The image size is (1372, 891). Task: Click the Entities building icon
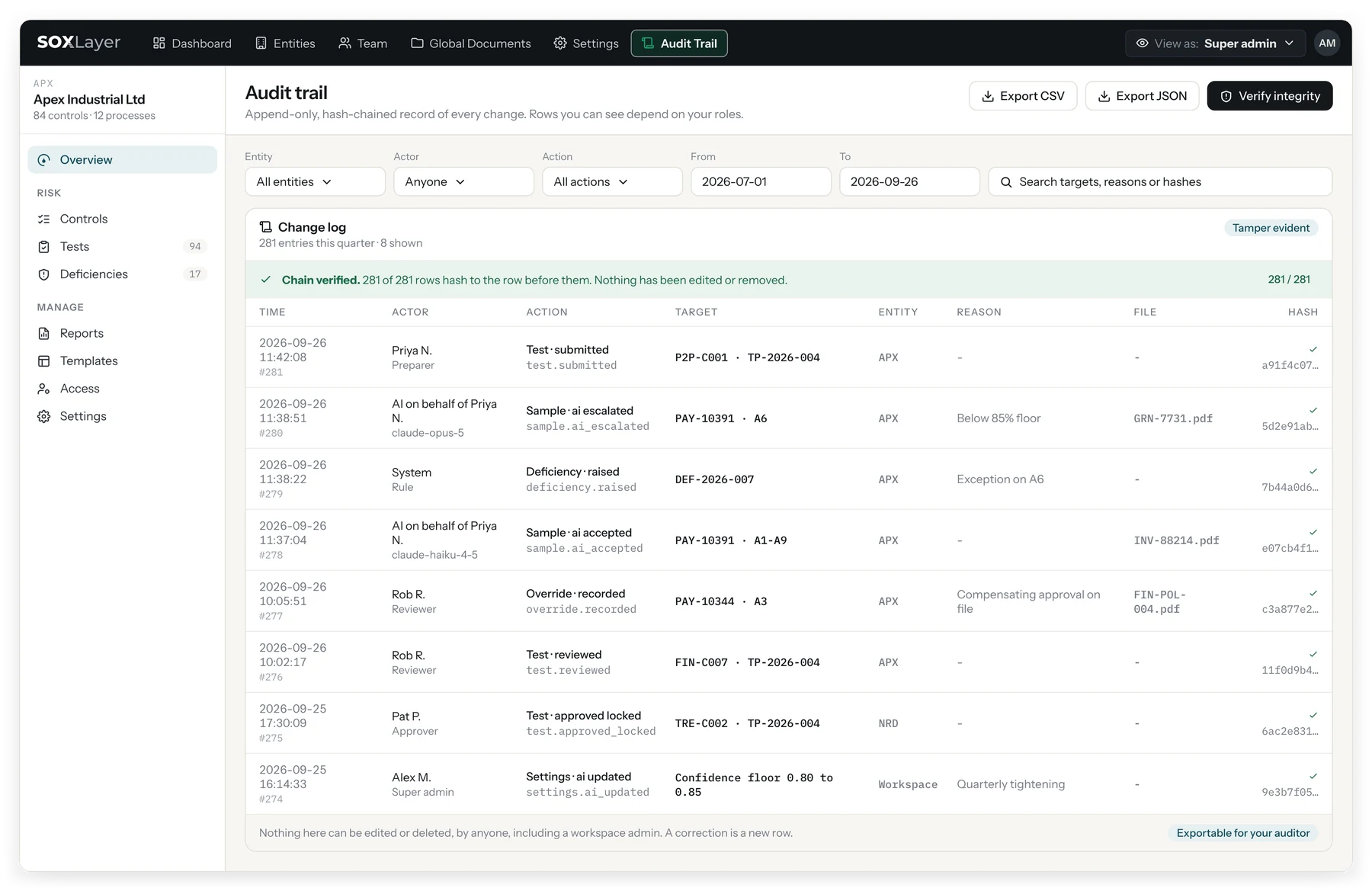coord(261,43)
